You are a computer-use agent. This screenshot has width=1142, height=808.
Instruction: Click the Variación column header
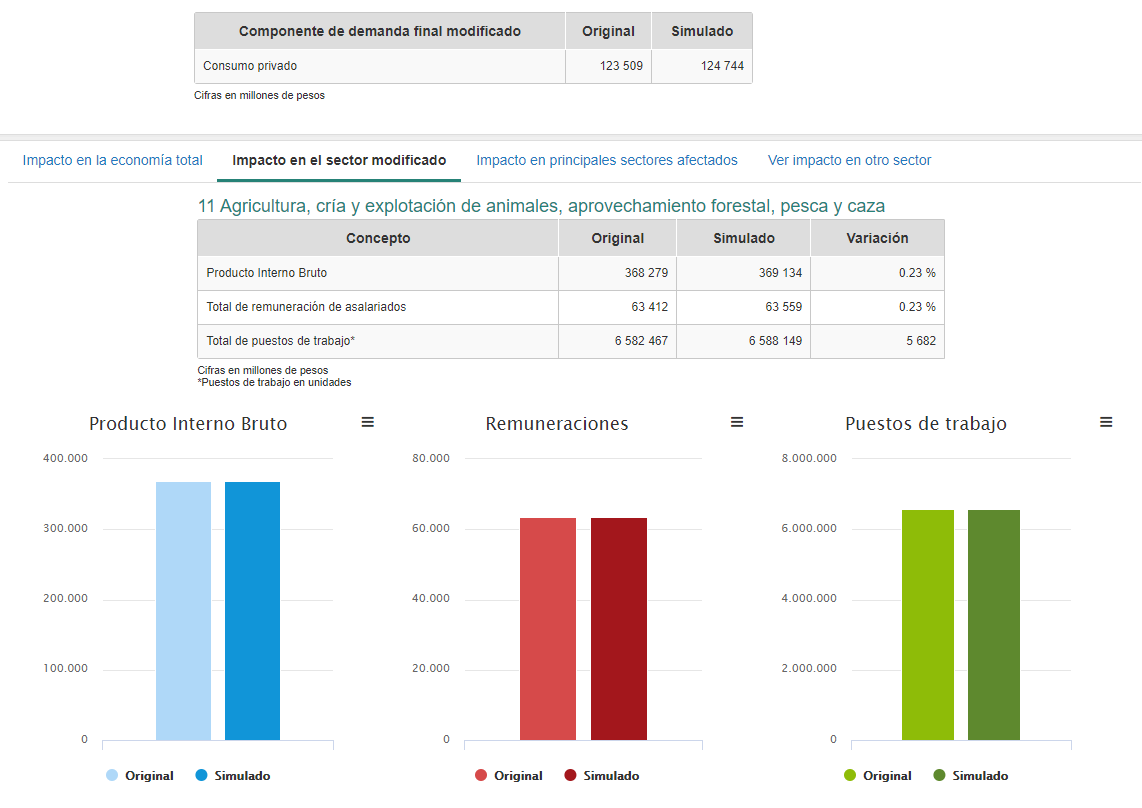pyautogui.click(x=877, y=238)
